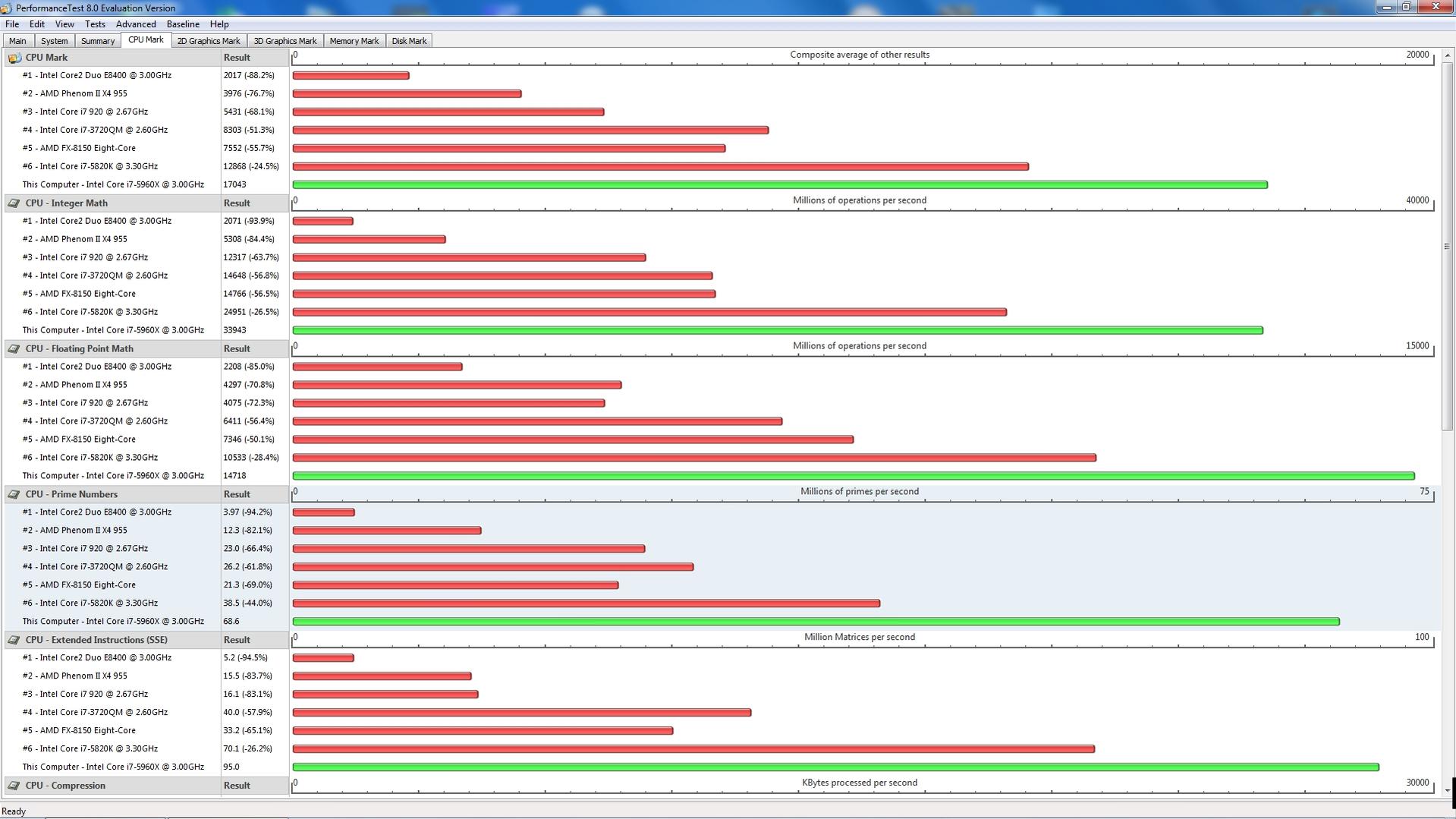Click the CPU - Prime Numbers section icon

pyautogui.click(x=14, y=495)
